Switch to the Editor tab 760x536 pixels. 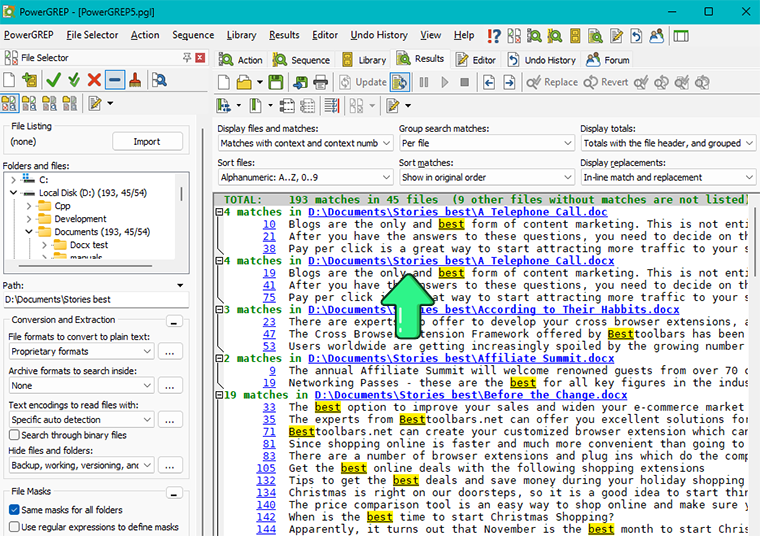pos(476,60)
